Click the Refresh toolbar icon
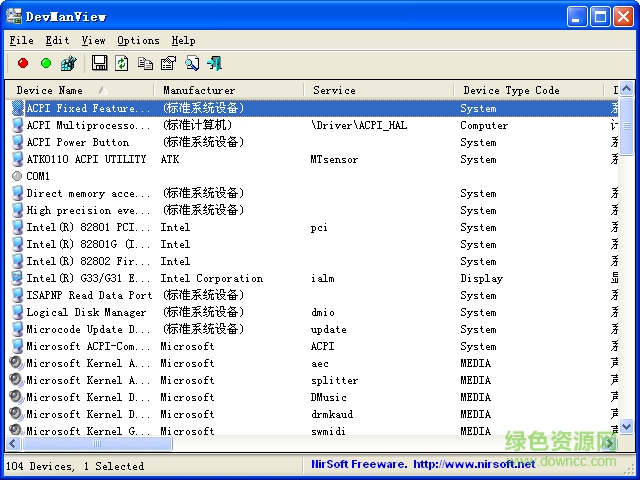640x480 pixels. [x=122, y=63]
